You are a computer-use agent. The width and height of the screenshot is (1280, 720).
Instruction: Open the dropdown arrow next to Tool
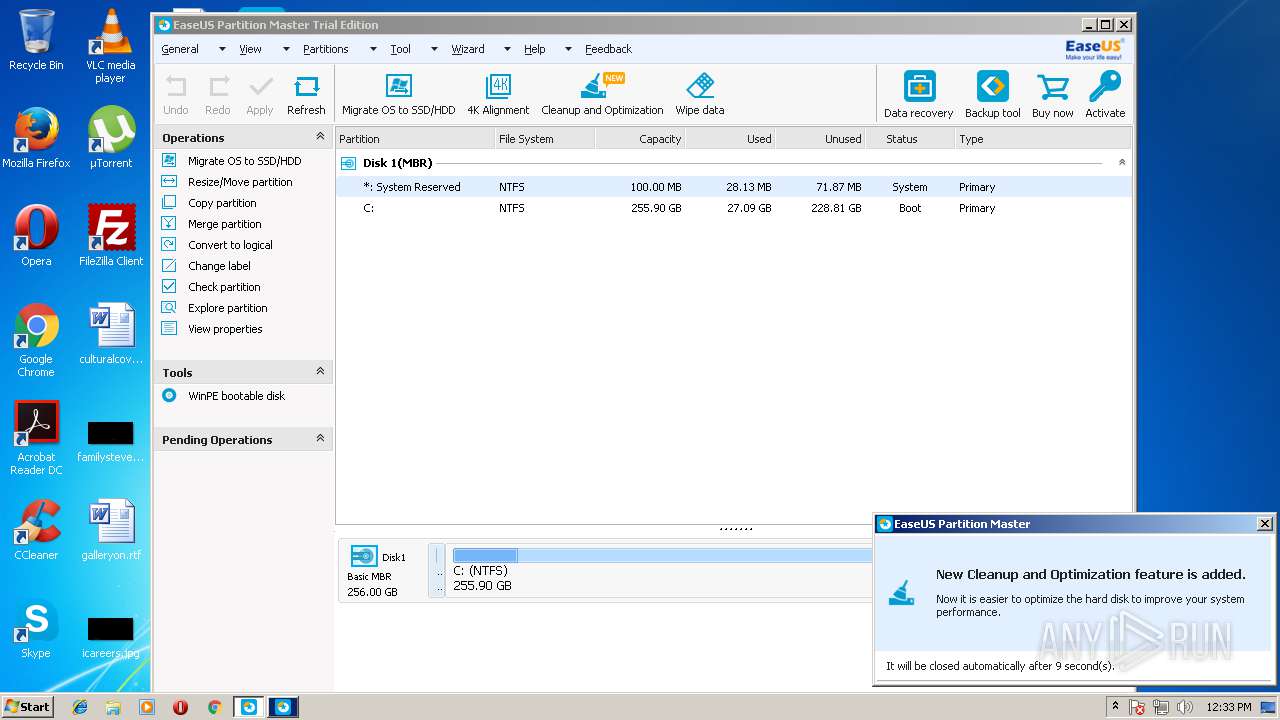435,49
